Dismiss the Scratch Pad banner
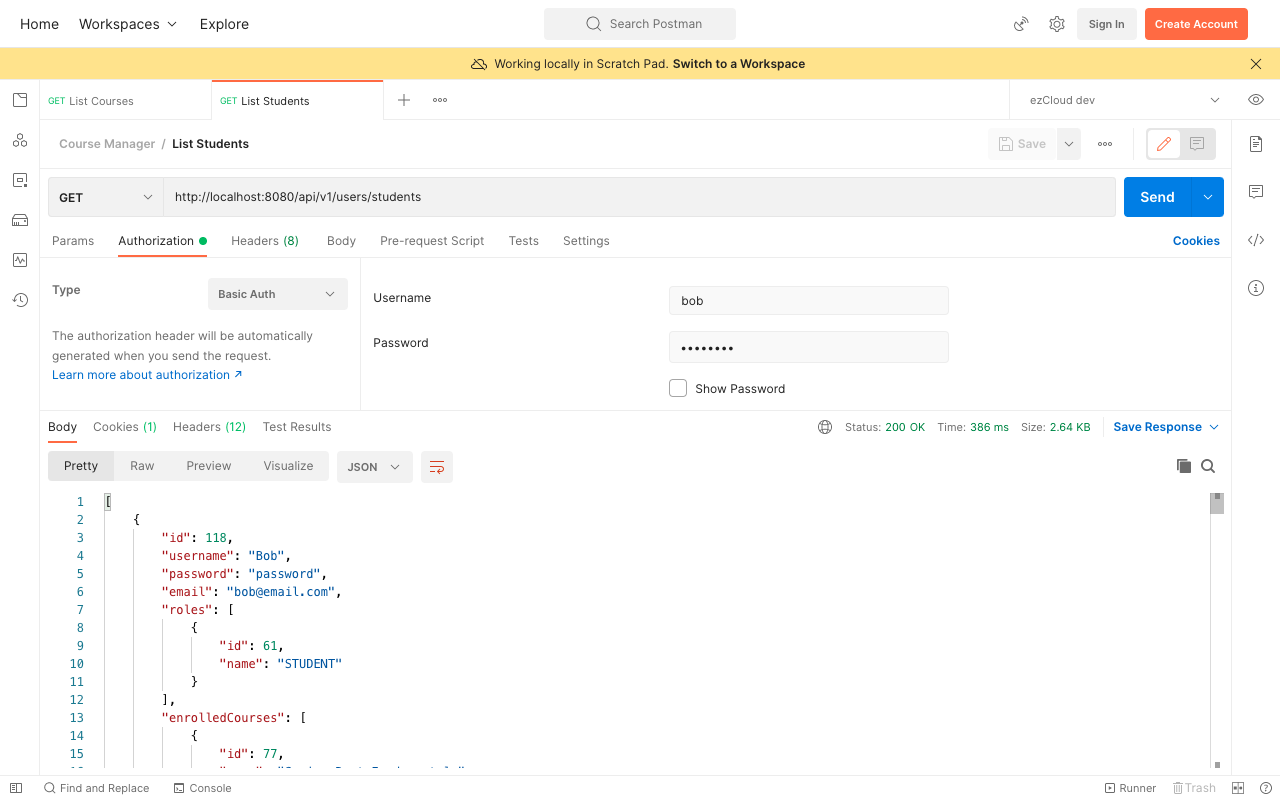 (1256, 64)
